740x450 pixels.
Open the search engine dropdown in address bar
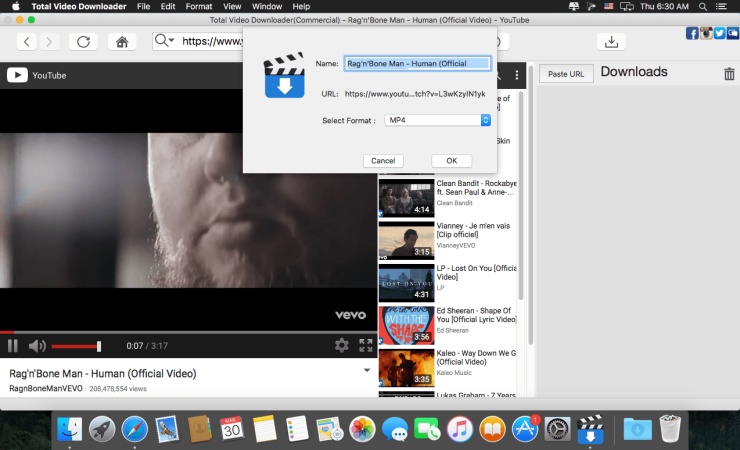click(165, 41)
